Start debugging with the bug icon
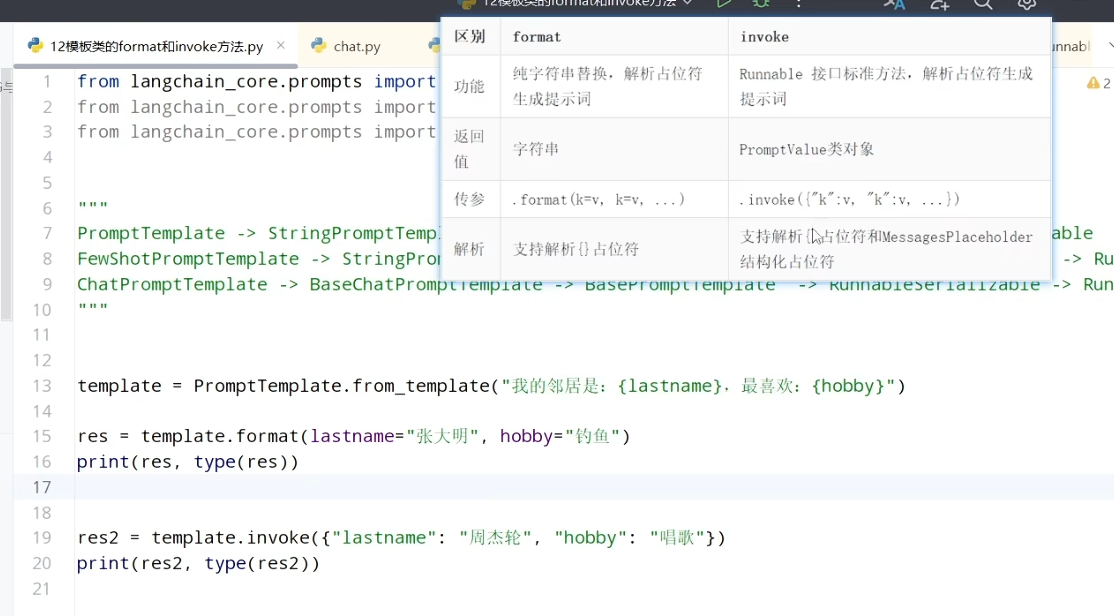Image resolution: width=1114 pixels, height=616 pixels. click(761, 4)
